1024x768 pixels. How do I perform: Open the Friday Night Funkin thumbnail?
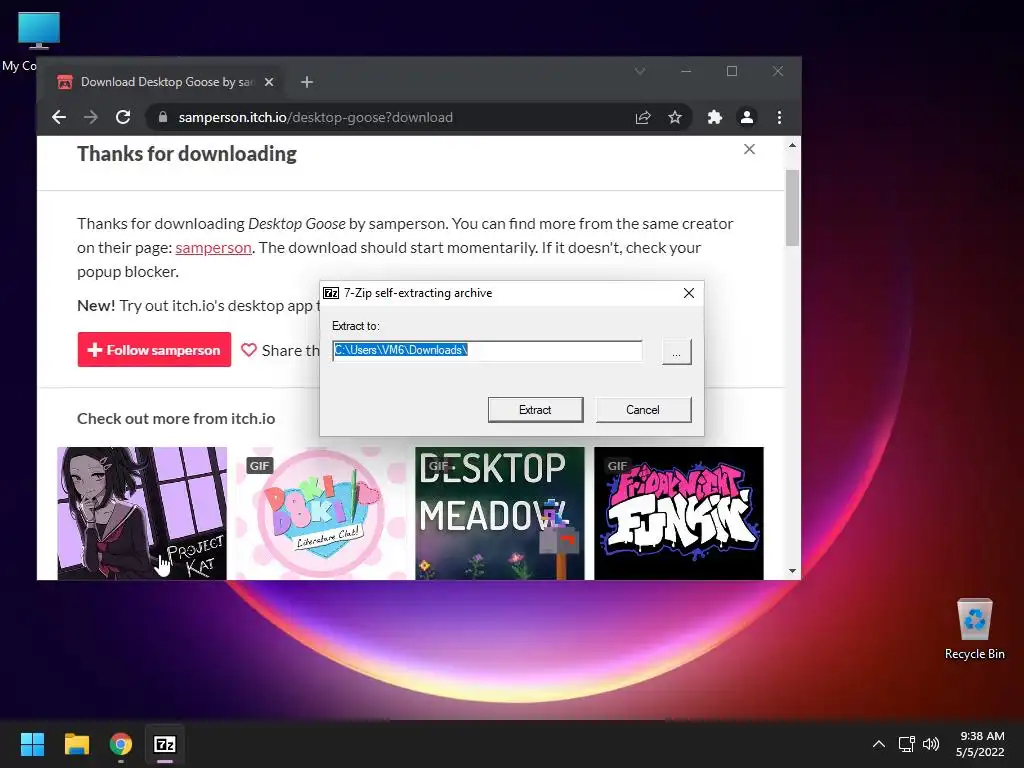[679, 513]
